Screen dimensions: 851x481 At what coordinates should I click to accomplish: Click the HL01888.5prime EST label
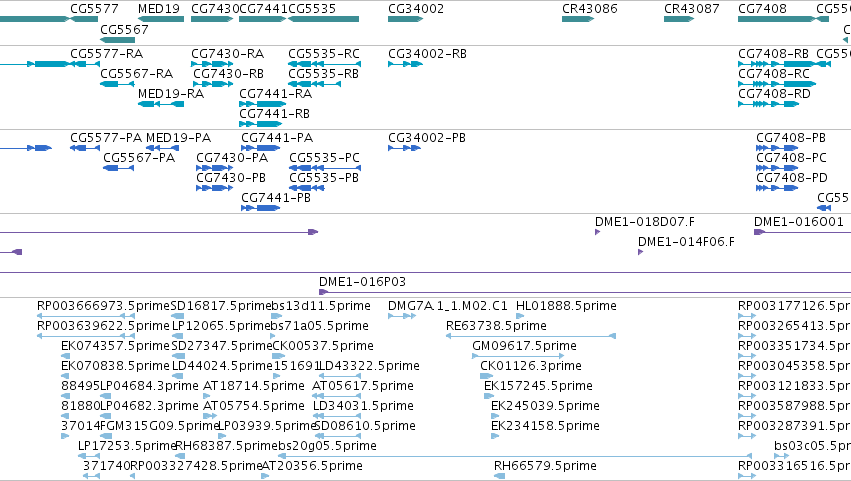tap(566, 306)
